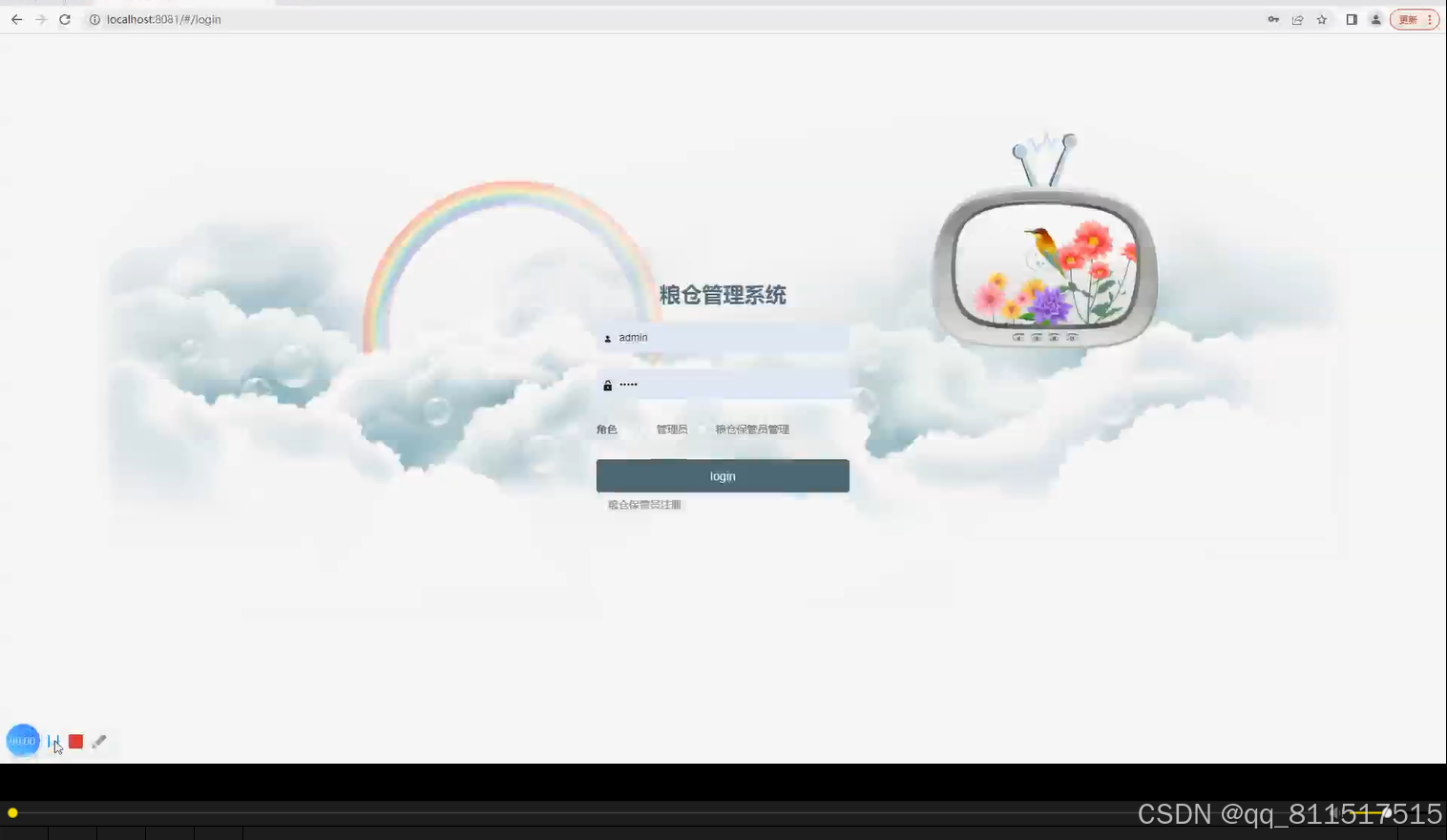The image size is (1447, 840).
Task: Go back using browser back arrow
Action: click(x=16, y=19)
